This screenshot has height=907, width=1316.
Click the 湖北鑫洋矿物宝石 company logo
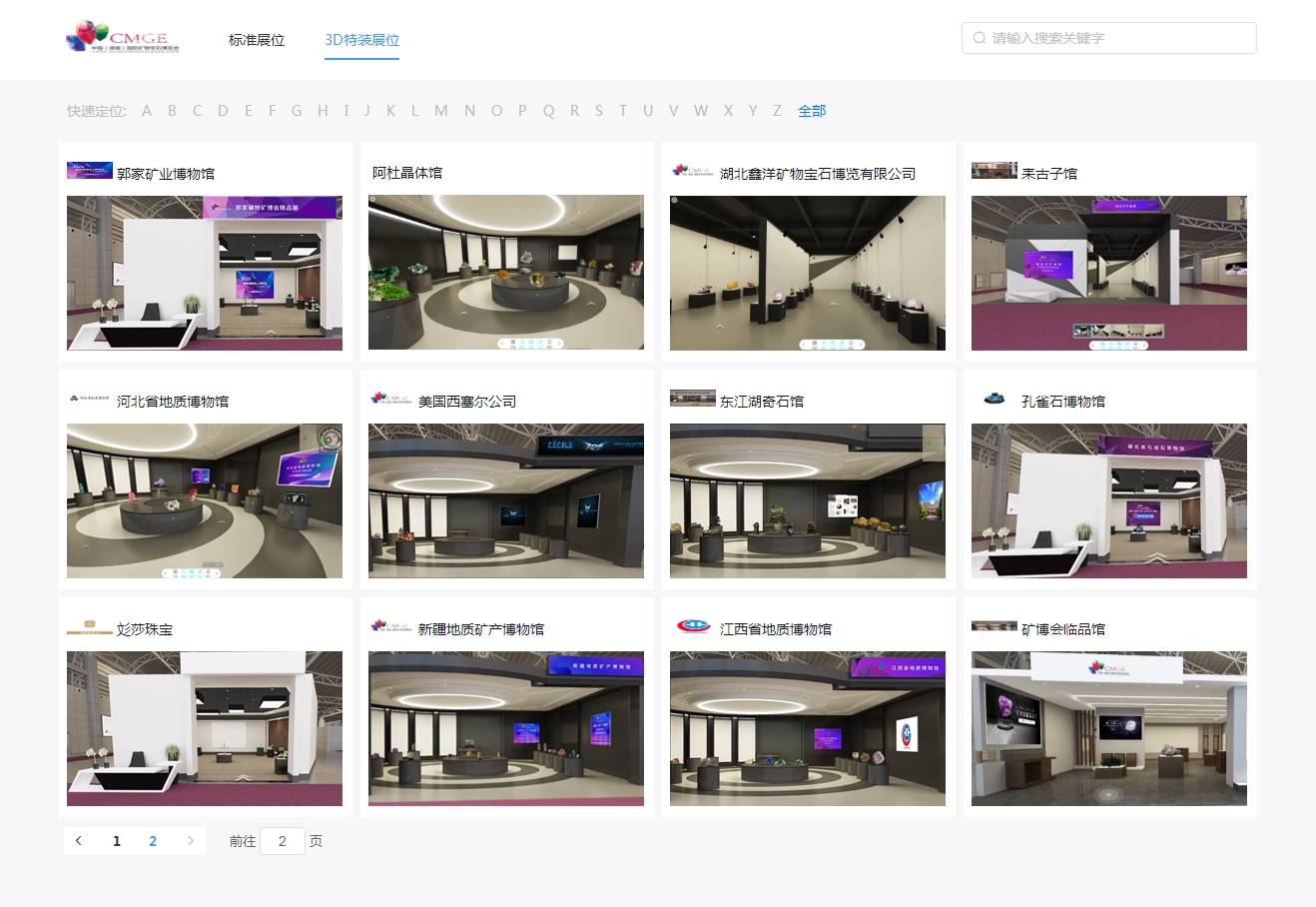tap(692, 171)
